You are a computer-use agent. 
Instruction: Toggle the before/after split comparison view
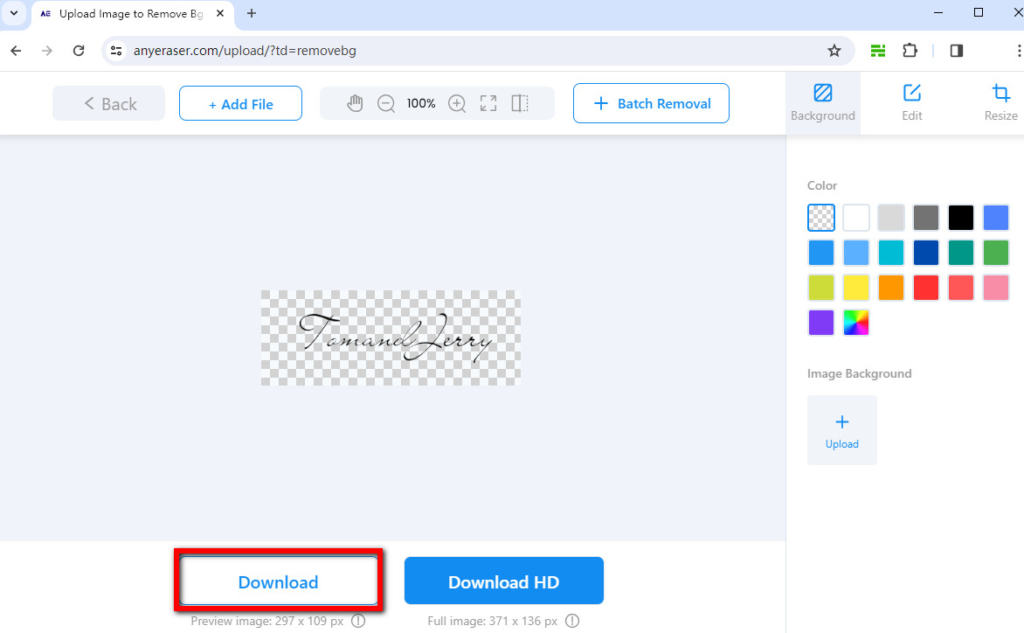click(519, 103)
